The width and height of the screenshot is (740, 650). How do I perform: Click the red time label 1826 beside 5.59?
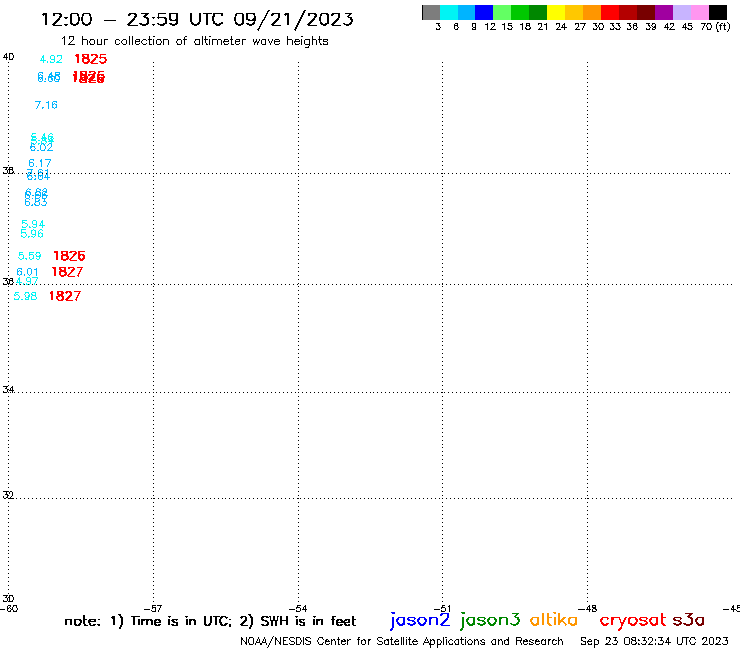69,256
